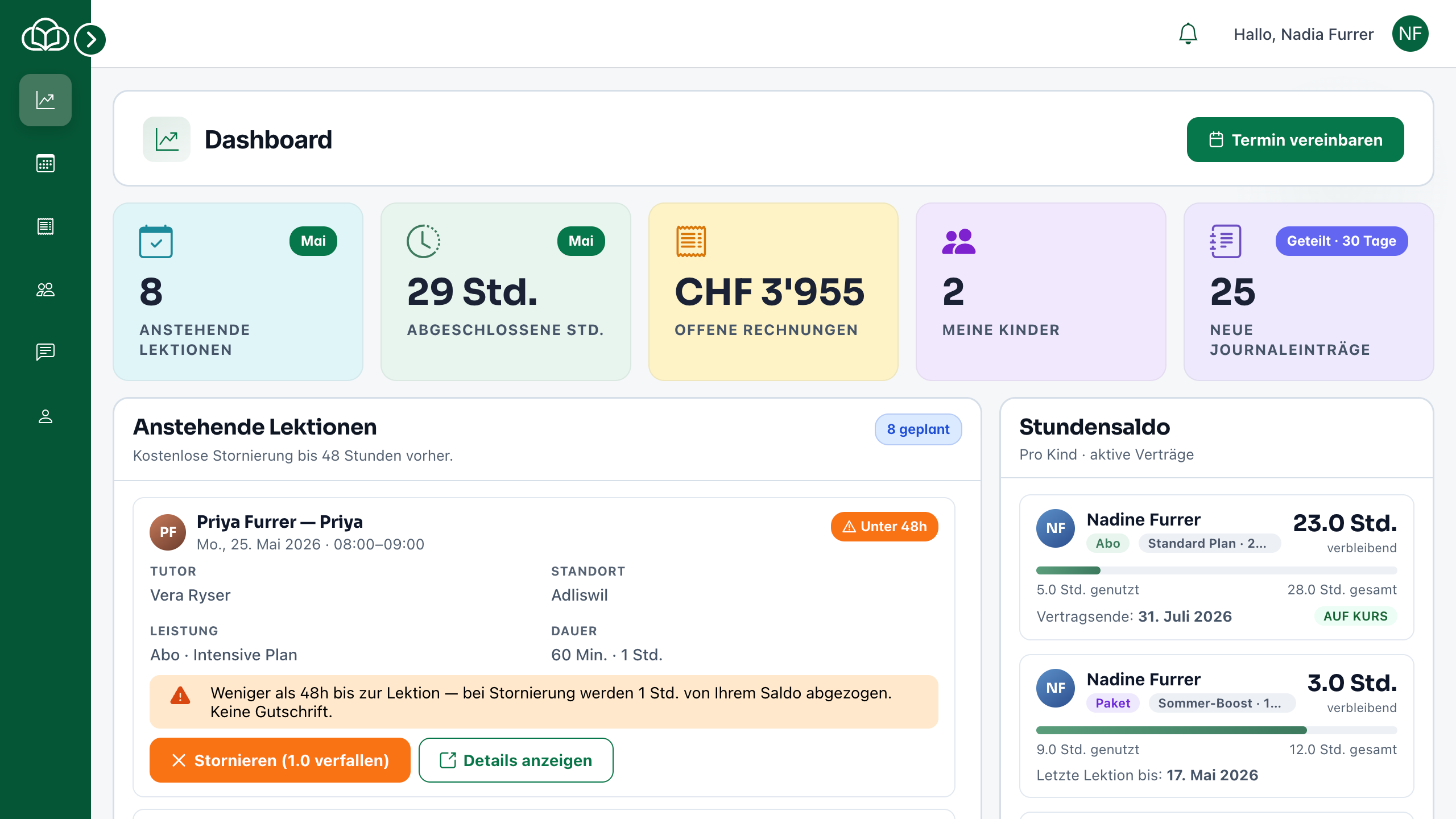
Task: Open the CHF 3'955 Offene Rechnungen card
Action: point(773,292)
